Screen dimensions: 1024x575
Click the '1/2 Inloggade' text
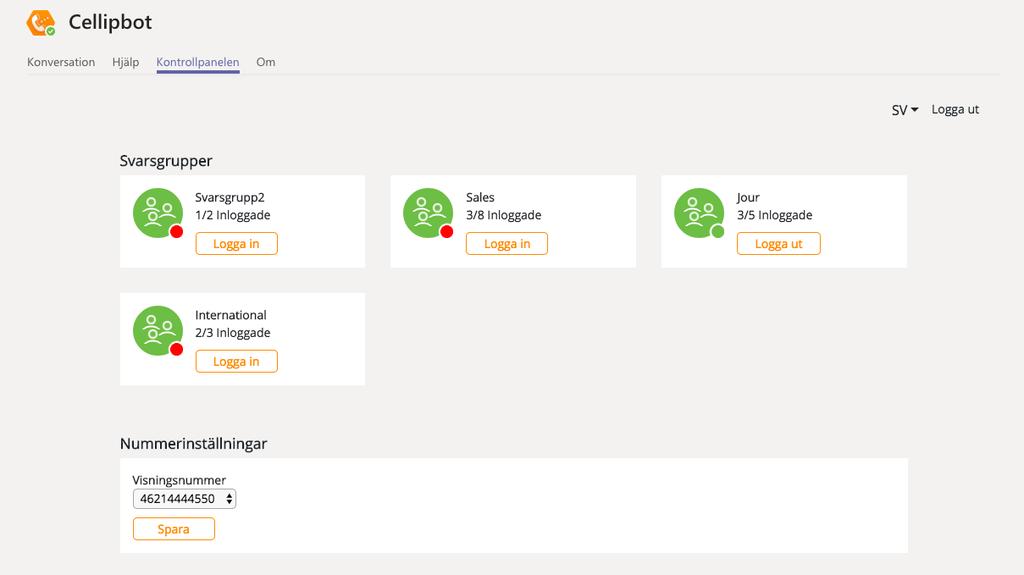tap(232, 215)
